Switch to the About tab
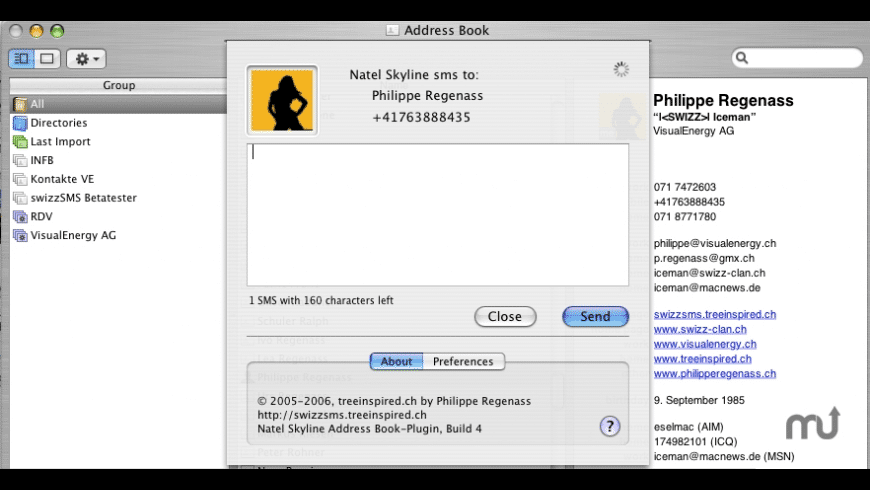This screenshot has width=870, height=490. [396, 361]
